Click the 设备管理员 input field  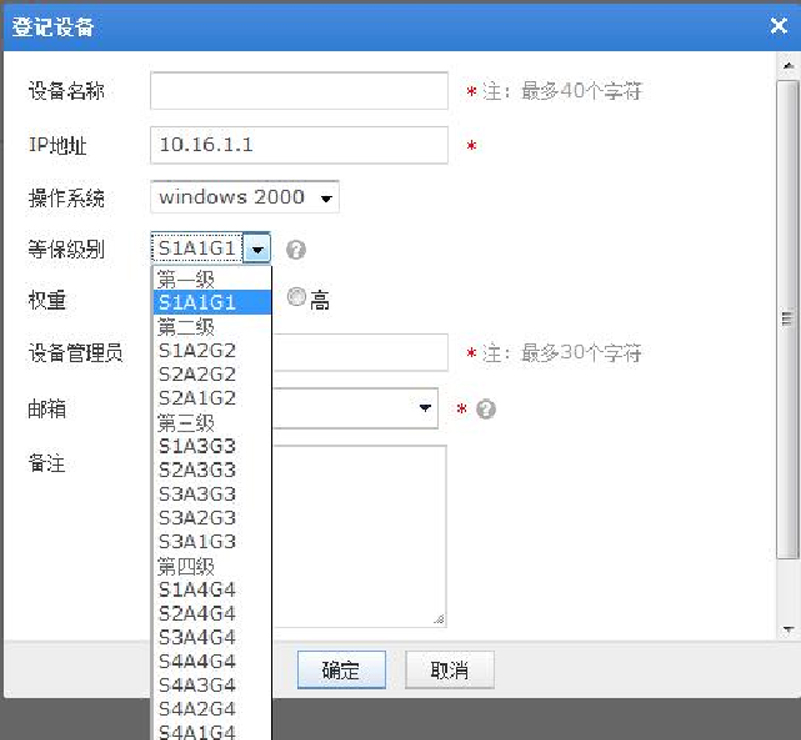tap(360, 352)
